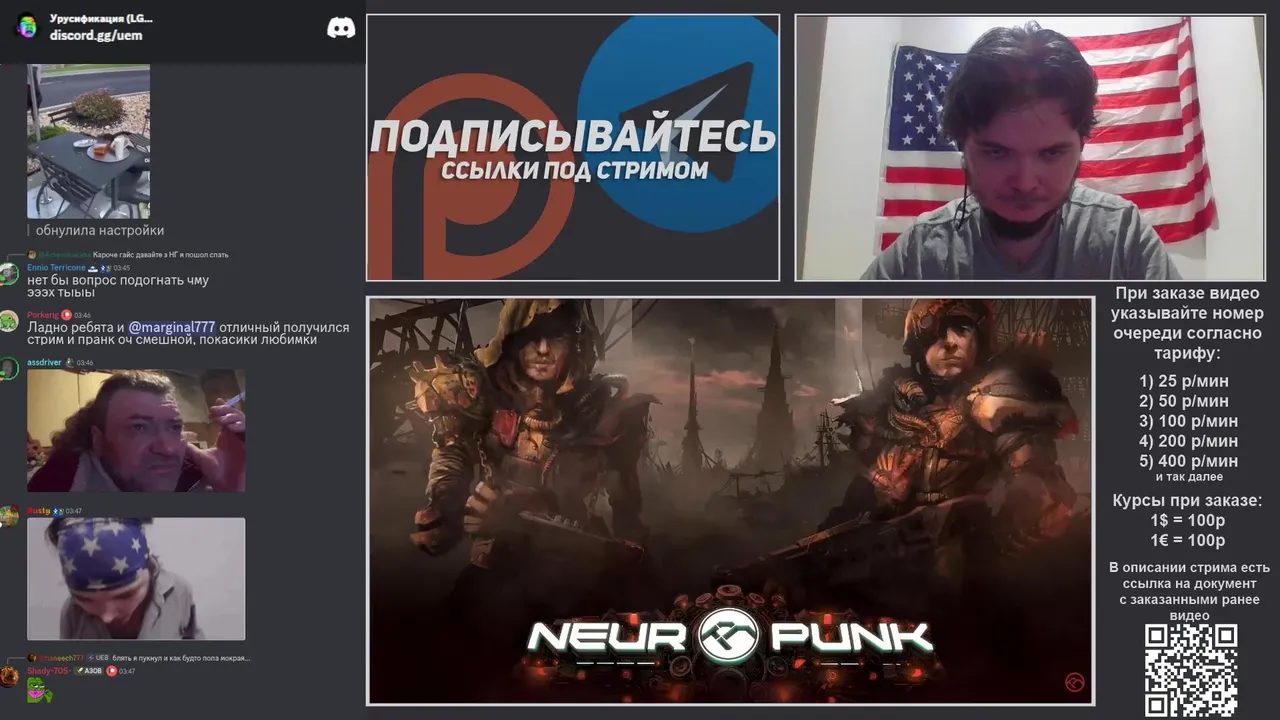Click username Rusty
The image size is (1280, 720).
[38, 511]
